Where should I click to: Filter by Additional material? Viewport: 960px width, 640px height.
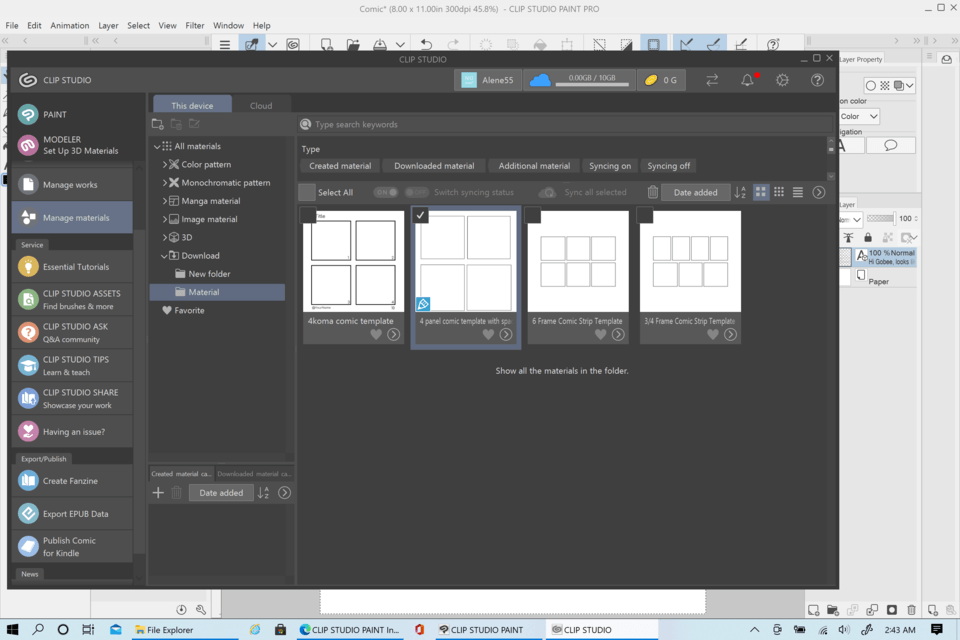(x=534, y=166)
